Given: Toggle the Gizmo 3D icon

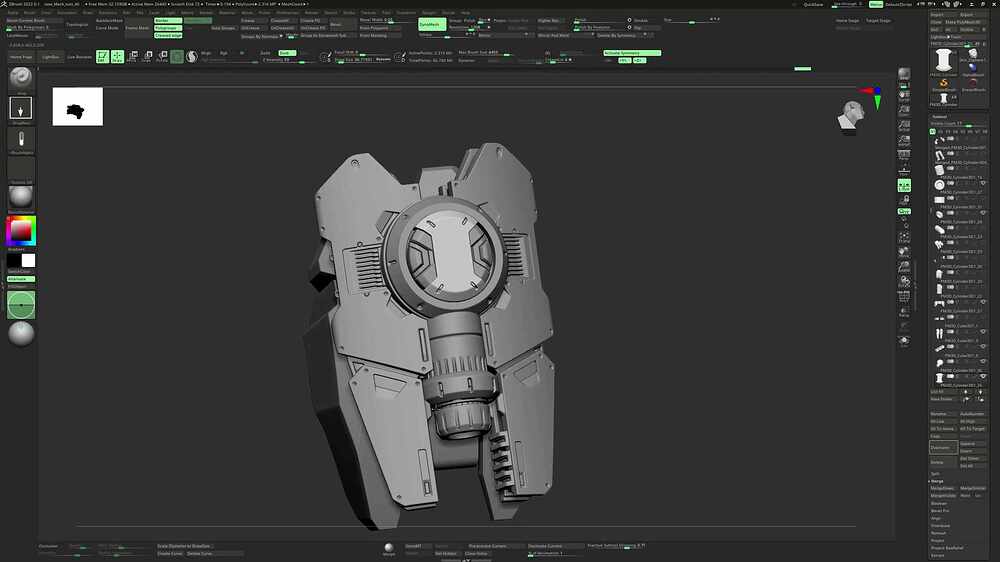Looking at the screenshot, I should tap(177, 57).
